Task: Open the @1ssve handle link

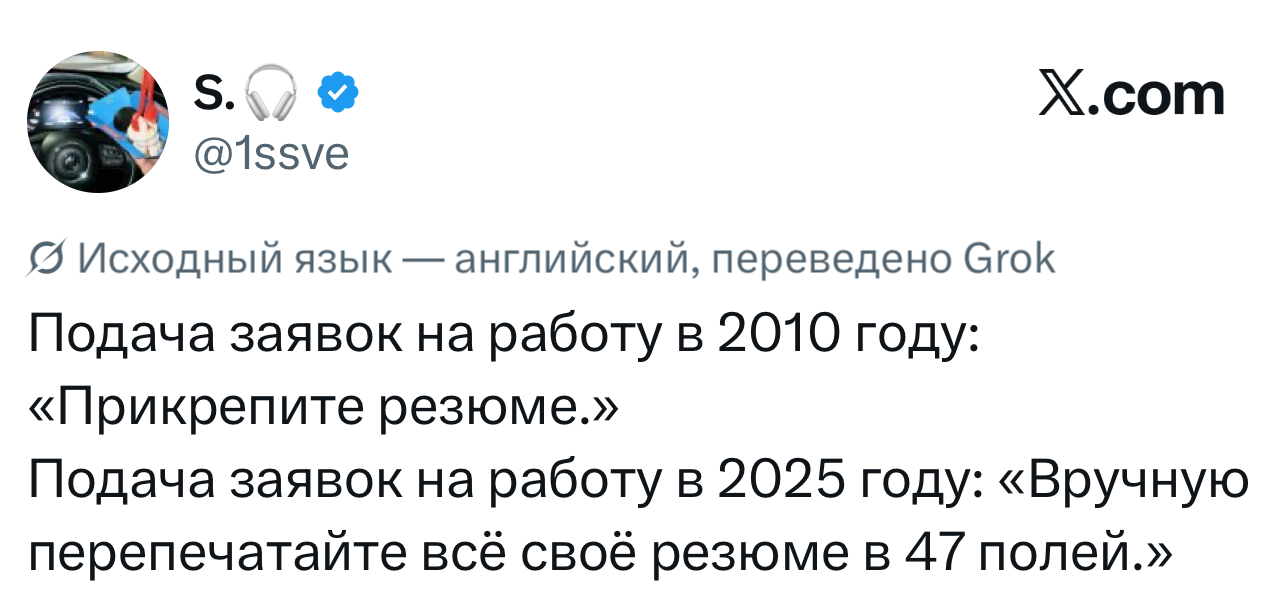Action: [269, 154]
